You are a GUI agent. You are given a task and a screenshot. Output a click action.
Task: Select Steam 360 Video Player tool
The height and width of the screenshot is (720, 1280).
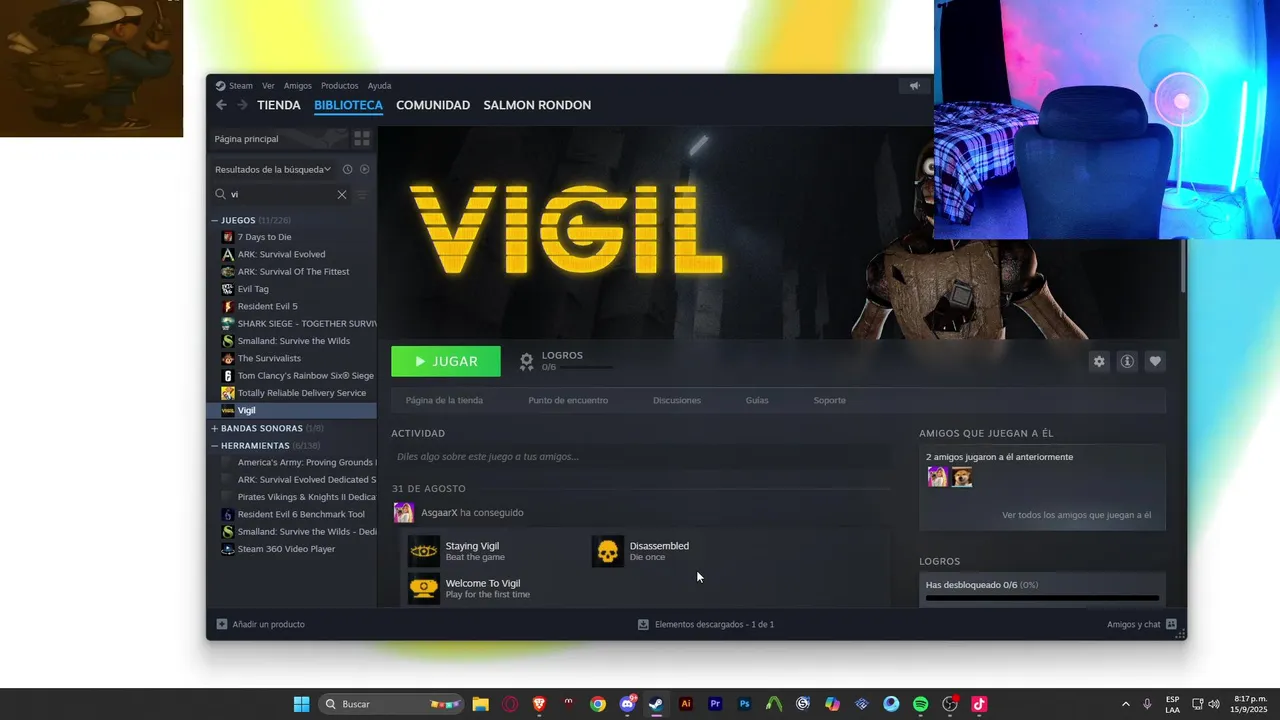coord(286,549)
